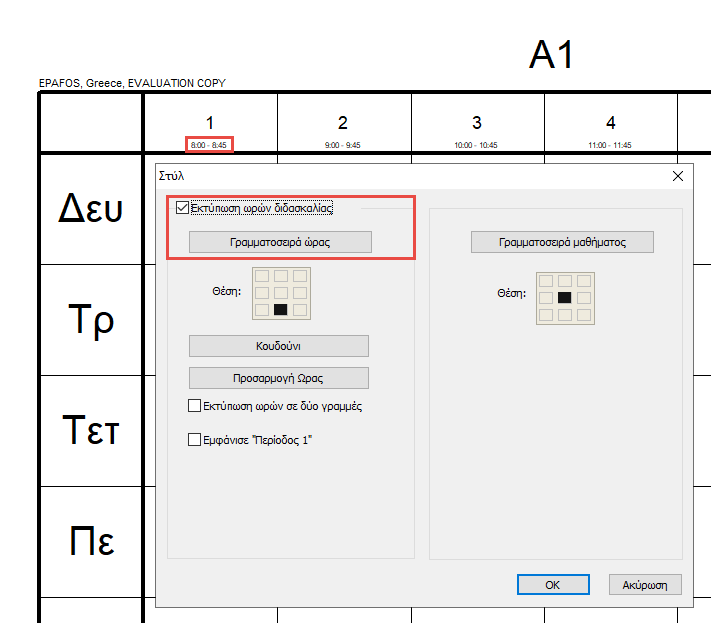Screen dimensions: 711x623
Task: Click the 'Κουδούνι' button
Action: tap(279, 346)
